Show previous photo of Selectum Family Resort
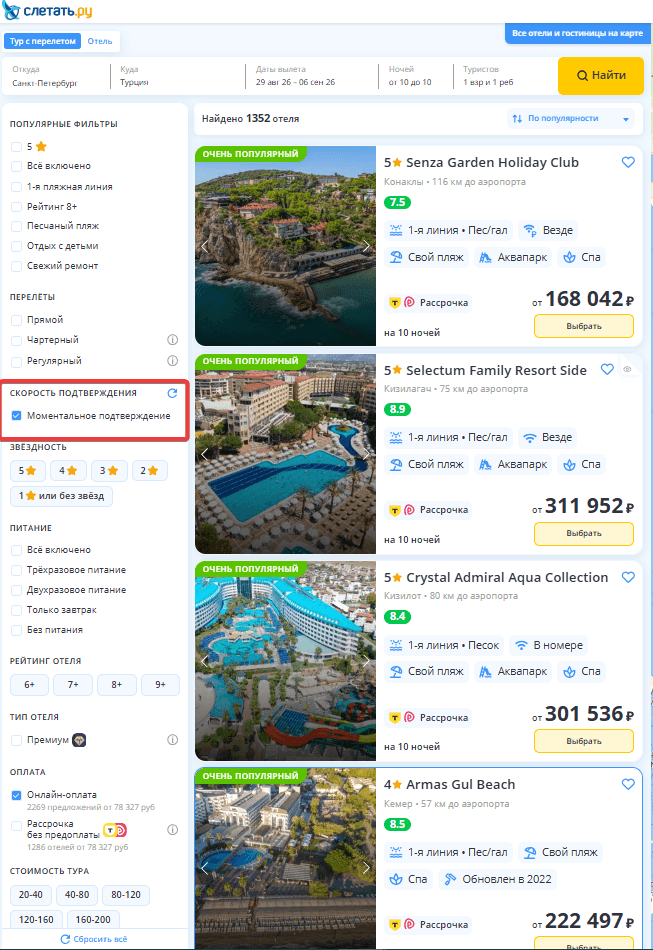The width and height of the screenshot is (653, 950). (205, 454)
